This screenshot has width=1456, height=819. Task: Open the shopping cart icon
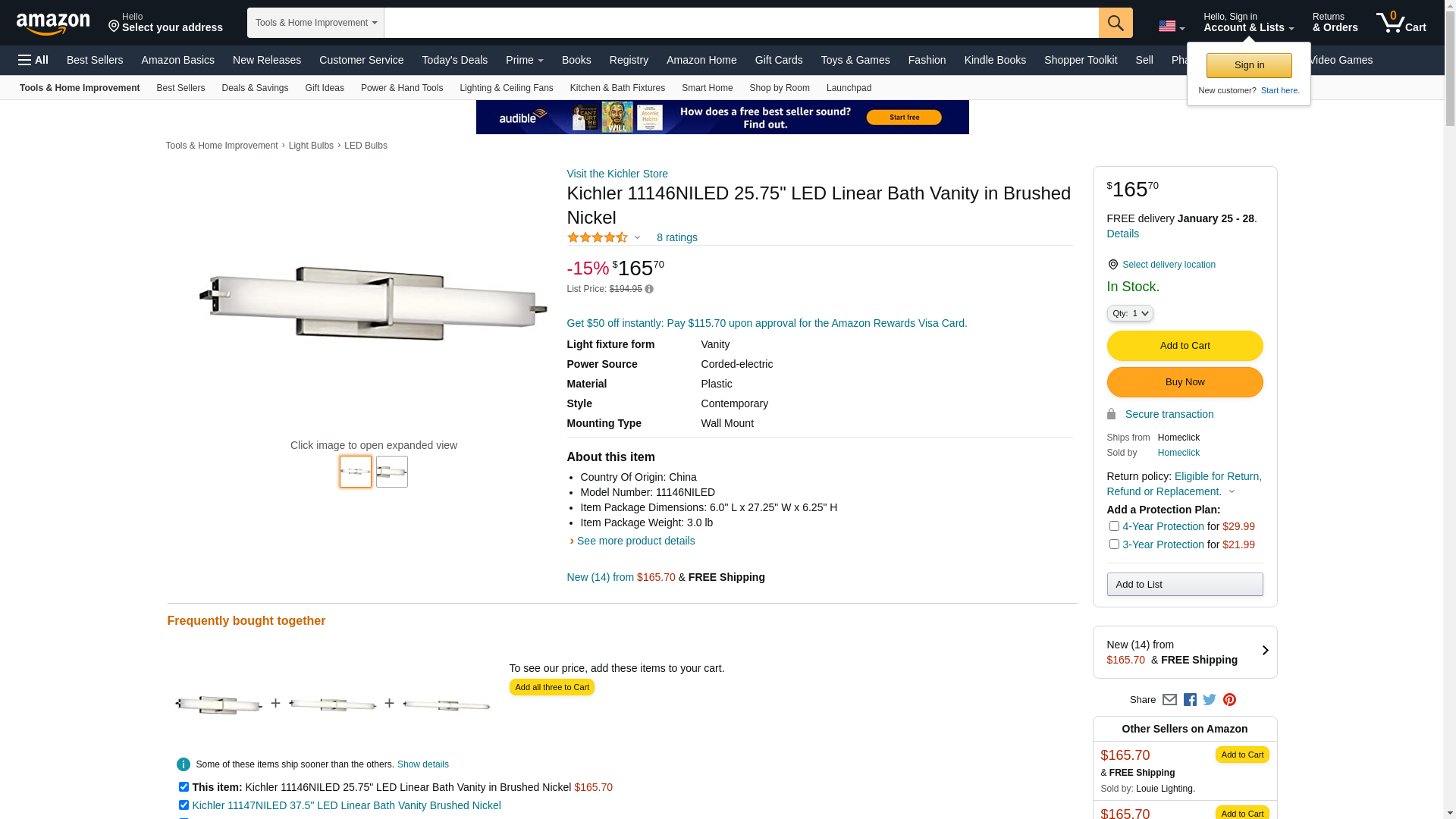[x=1400, y=23]
